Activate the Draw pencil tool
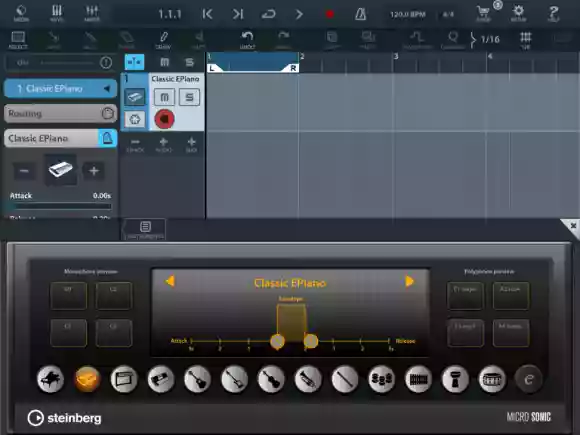580x435 pixels. pos(163,40)
